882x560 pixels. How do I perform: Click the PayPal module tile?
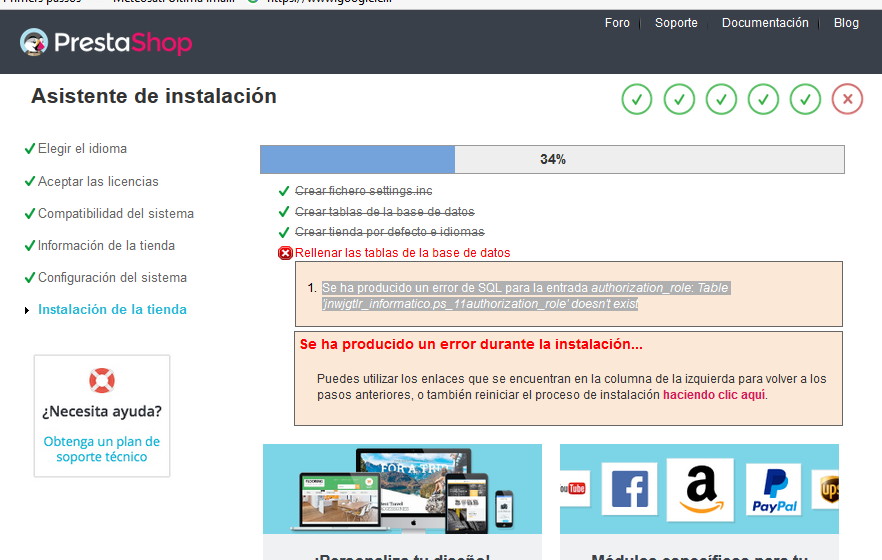click(775, 490)
